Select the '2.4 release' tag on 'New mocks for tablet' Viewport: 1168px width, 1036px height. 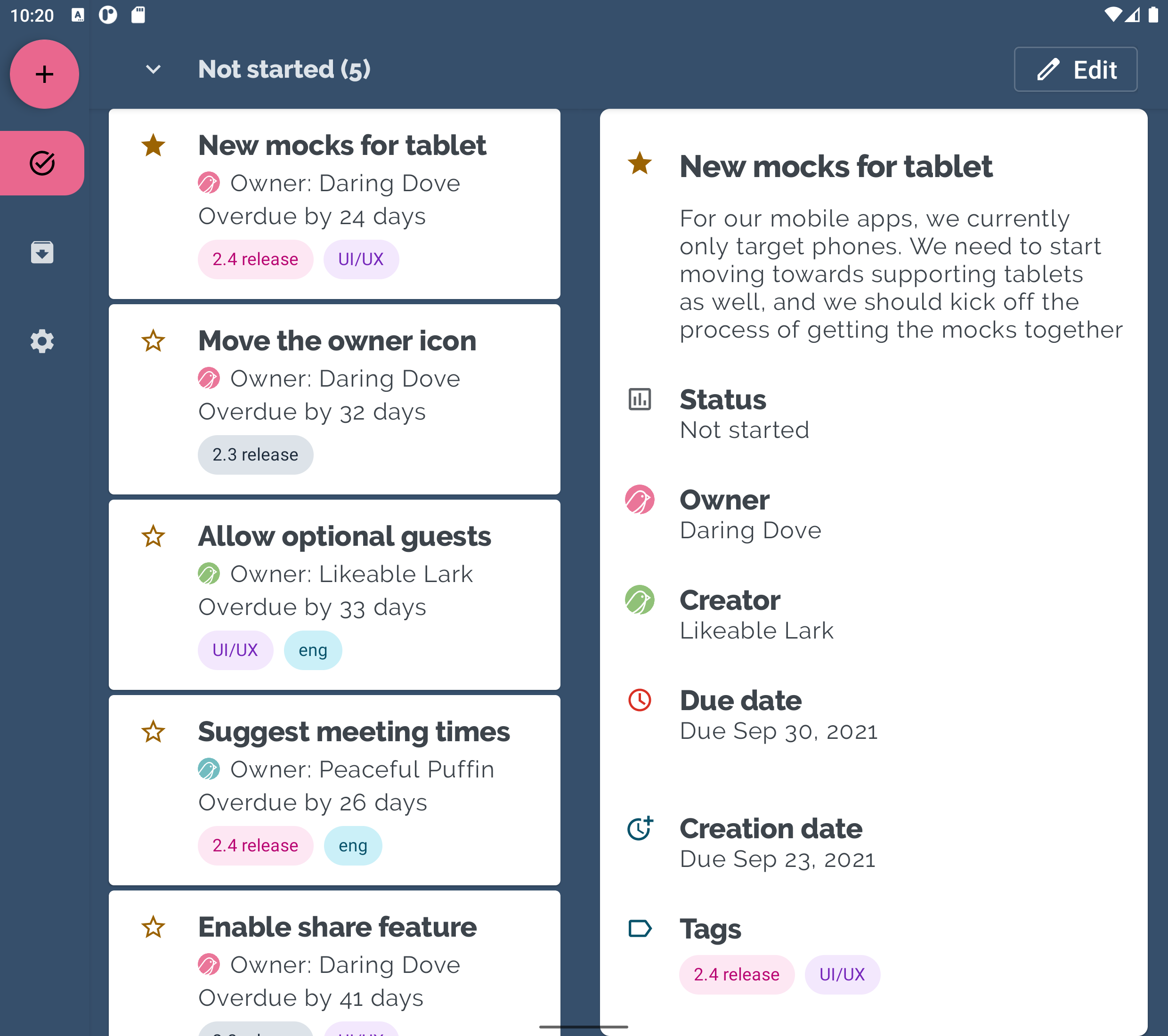(255, 258)
